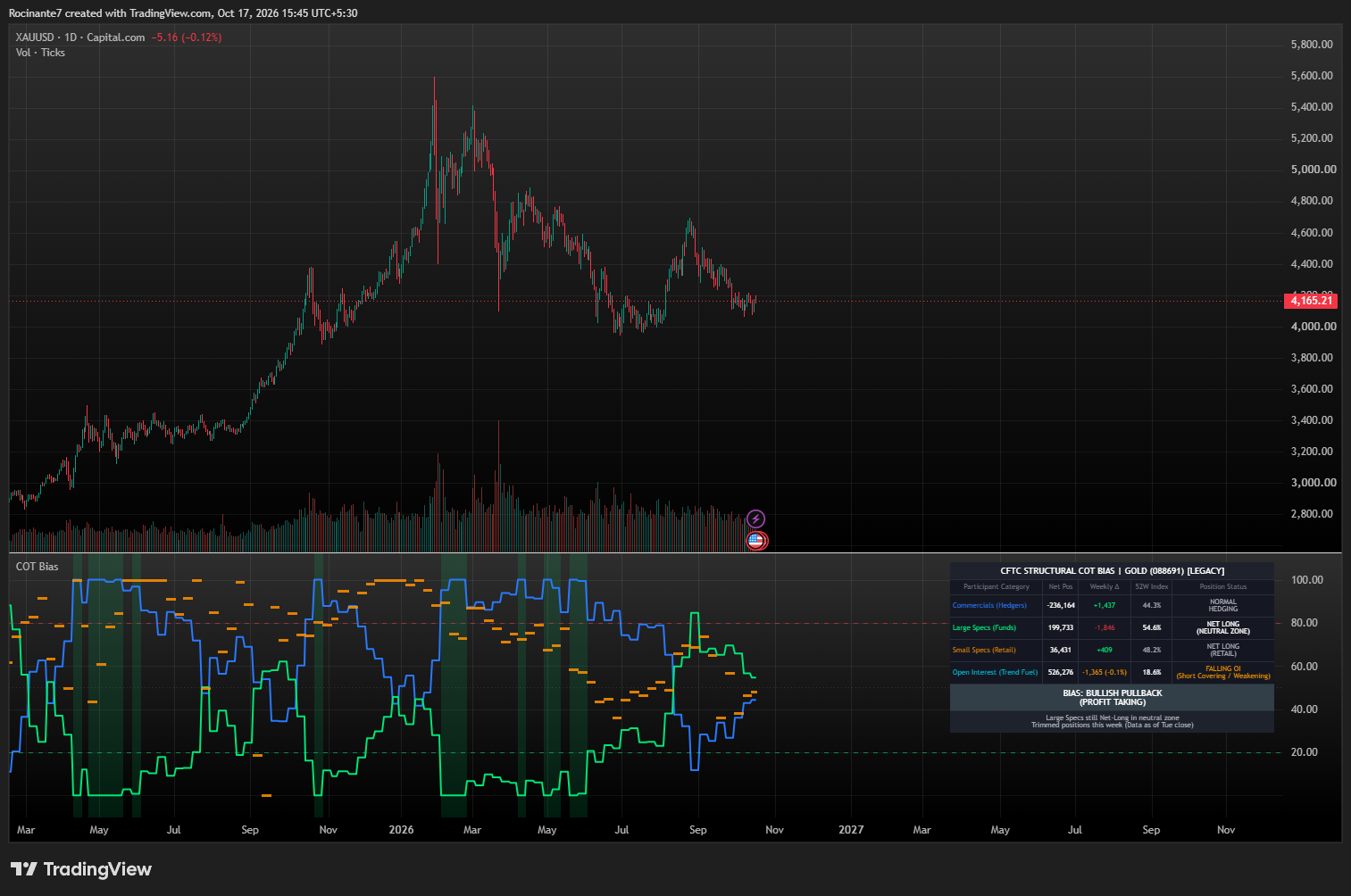The height and width of the screenshot is (896, 1351).
Task: Click the 20.00 COT Bias axis label
Action: tap(1305, 752)
